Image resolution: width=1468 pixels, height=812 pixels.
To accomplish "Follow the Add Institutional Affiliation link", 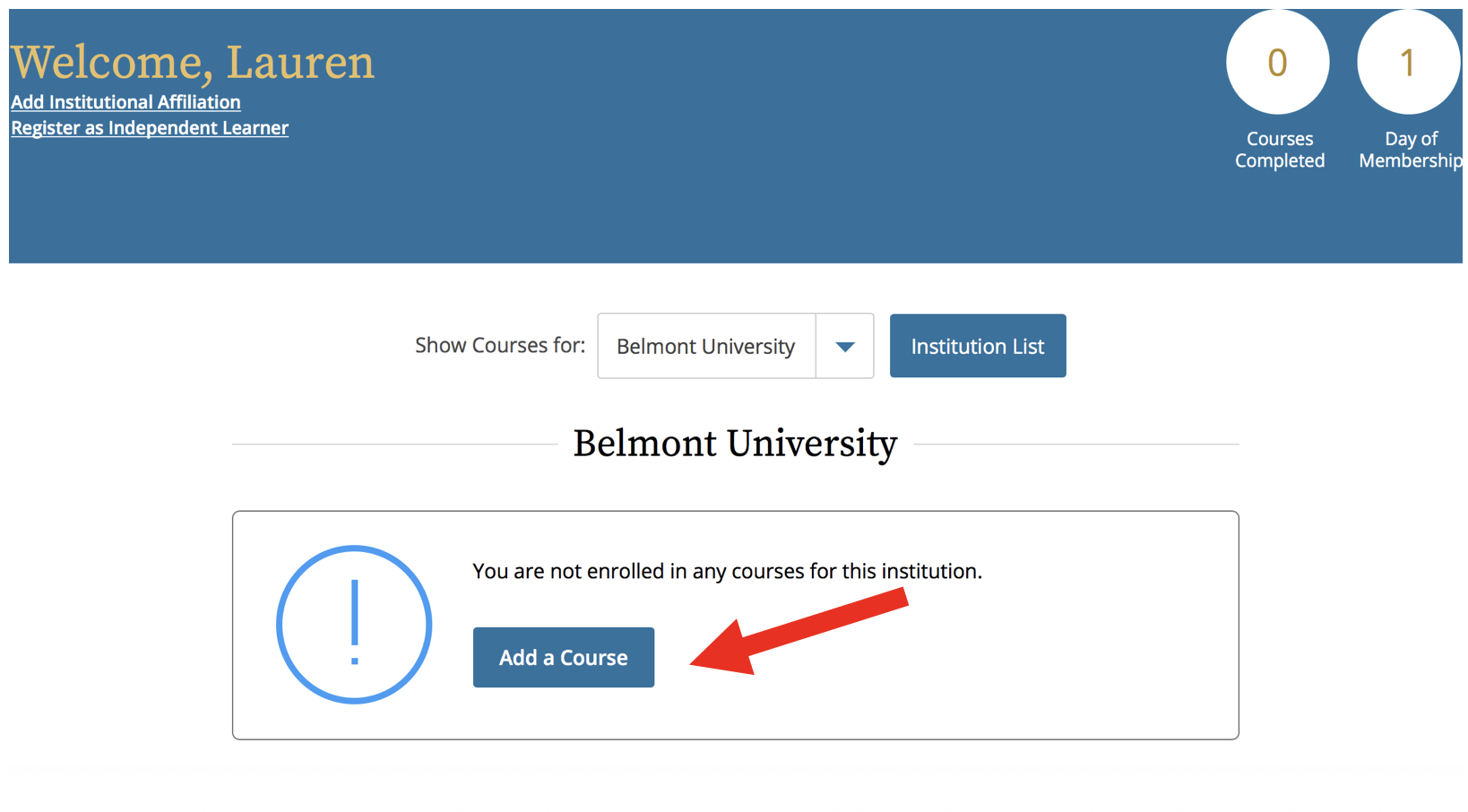I will pyautogui.click(x=125, y=102).
